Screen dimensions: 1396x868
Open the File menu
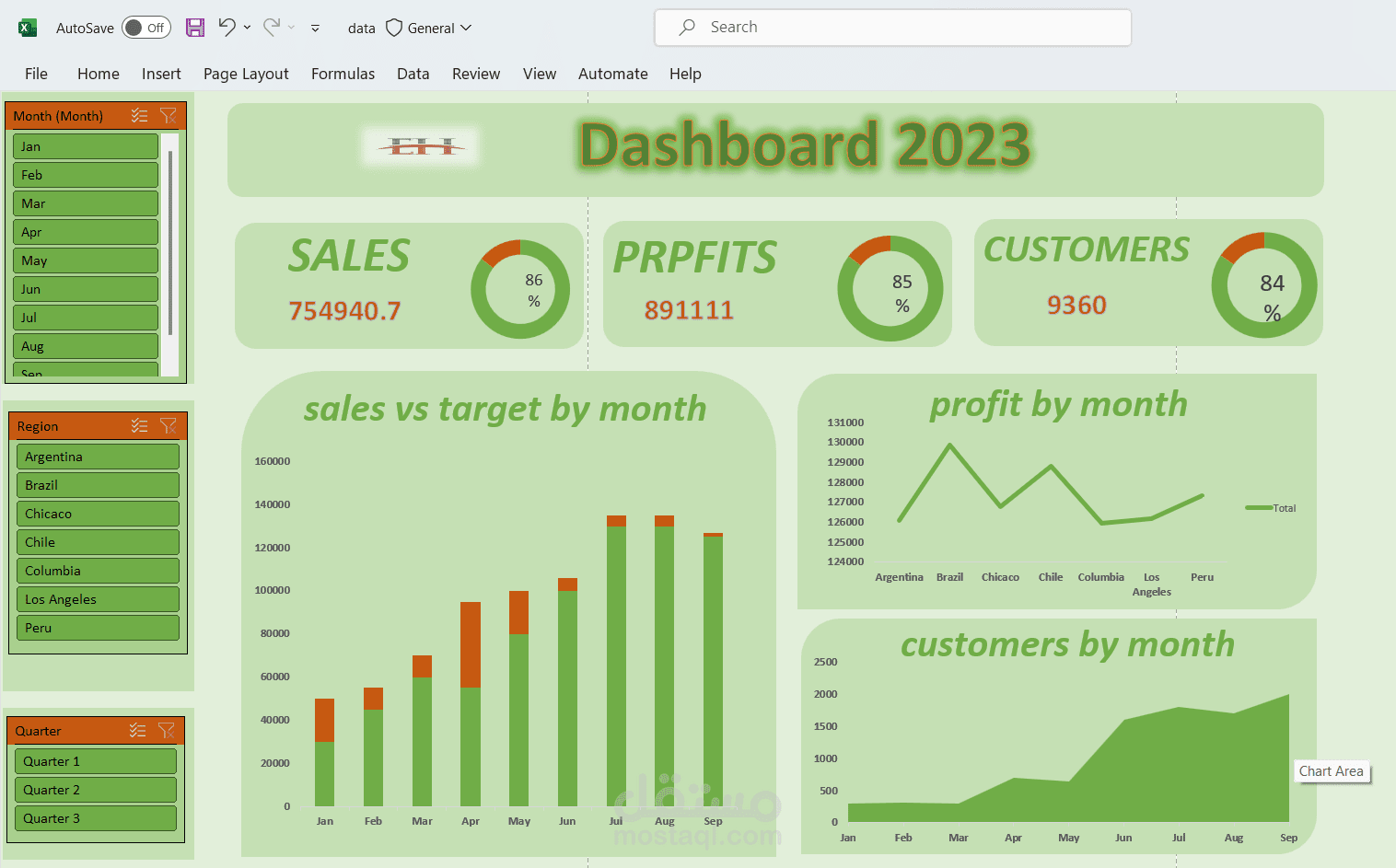pyautogui.click(x=37, y=74)
